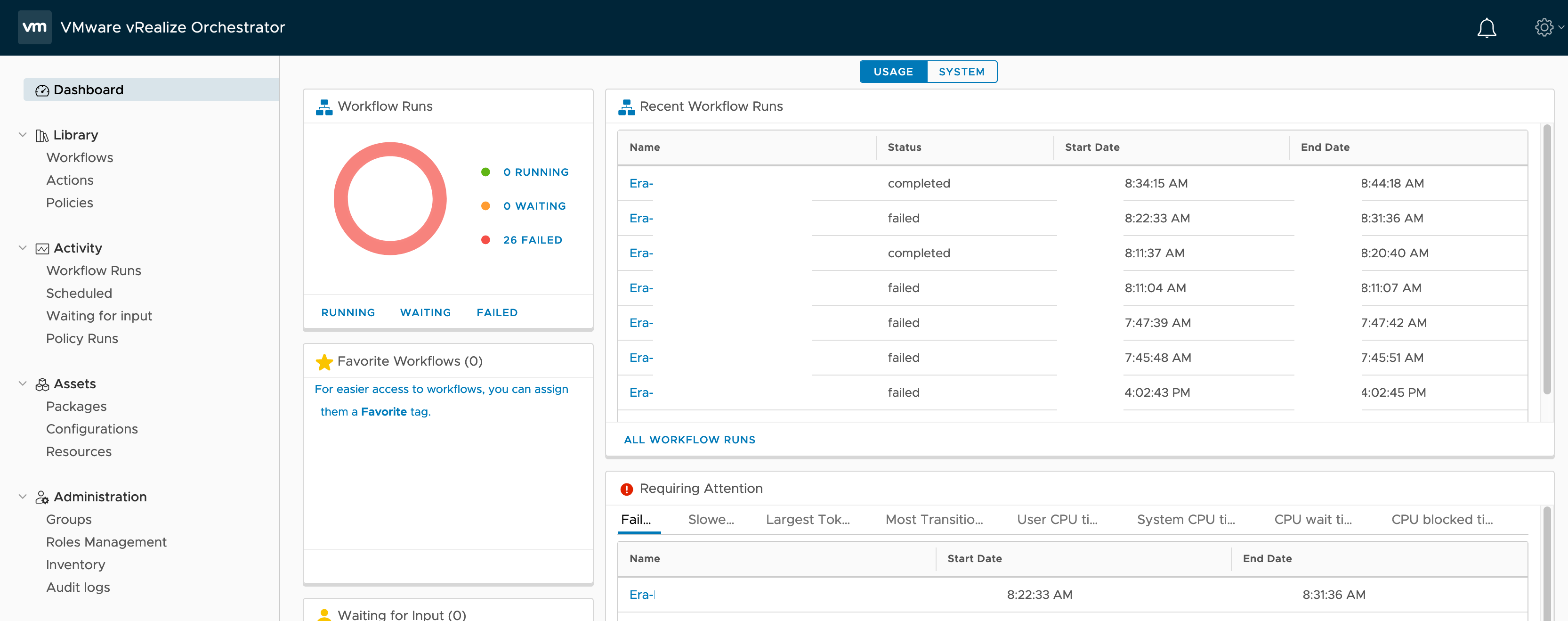Open Packages under Assets
This screenshot has width=1568, height=621.
(76, 407)
